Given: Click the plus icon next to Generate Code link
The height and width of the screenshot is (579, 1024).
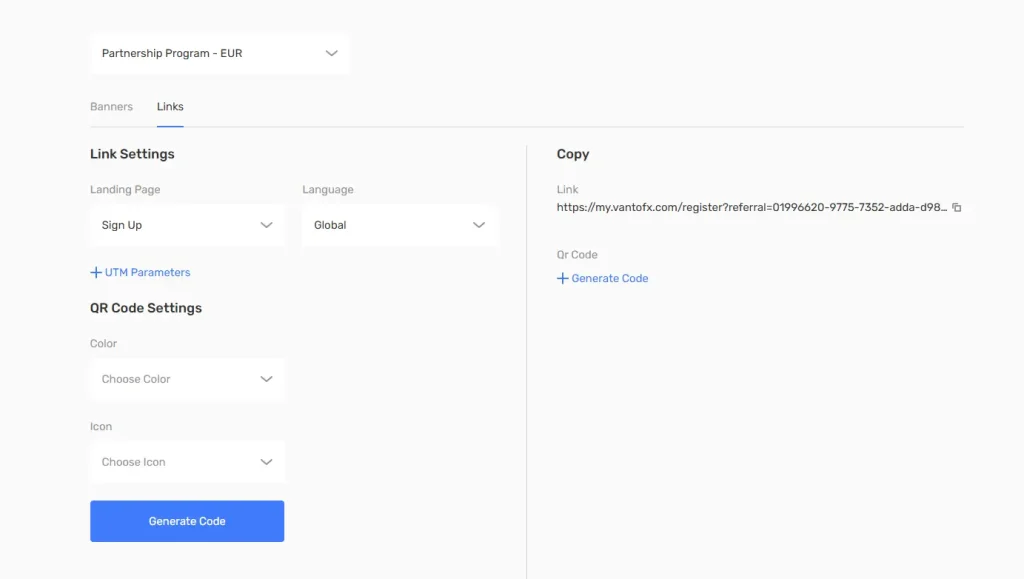Looking at the screenshot, I should click(562, 278).
